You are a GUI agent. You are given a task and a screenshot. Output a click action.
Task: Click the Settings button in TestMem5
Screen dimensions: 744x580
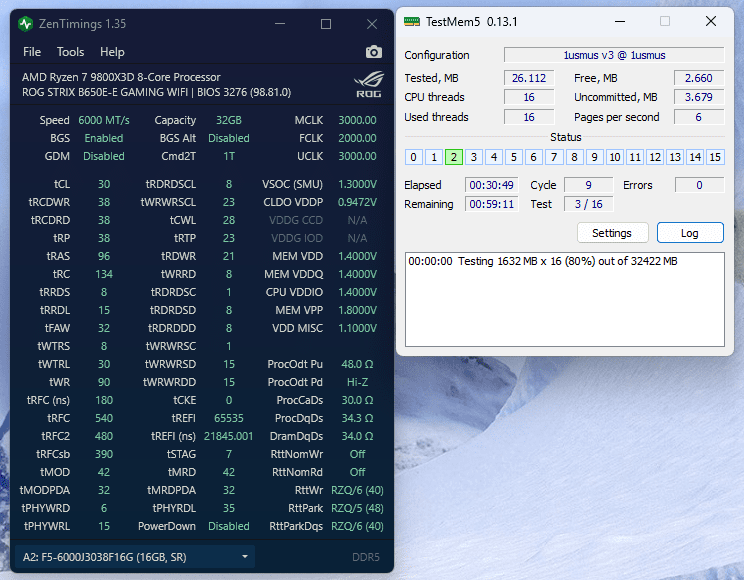click(x=612, y=233)
